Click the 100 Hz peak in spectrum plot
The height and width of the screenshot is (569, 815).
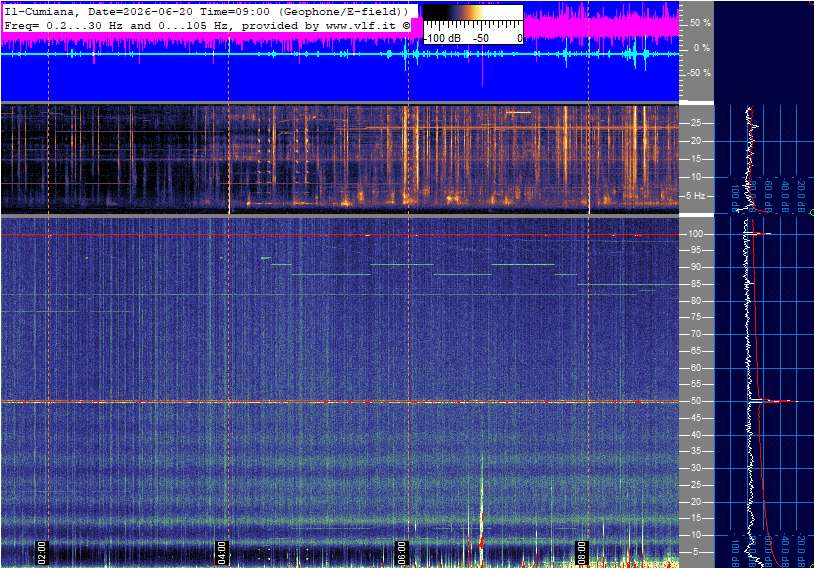[759, 234]
